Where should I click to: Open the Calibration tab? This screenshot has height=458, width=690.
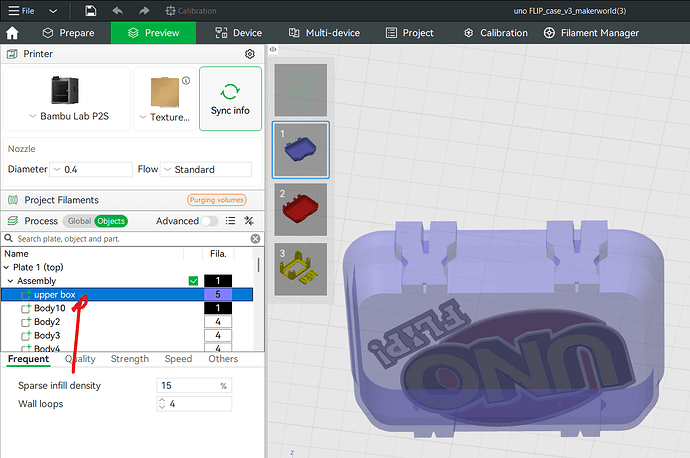pyautogui.click(x=496, y=33)
